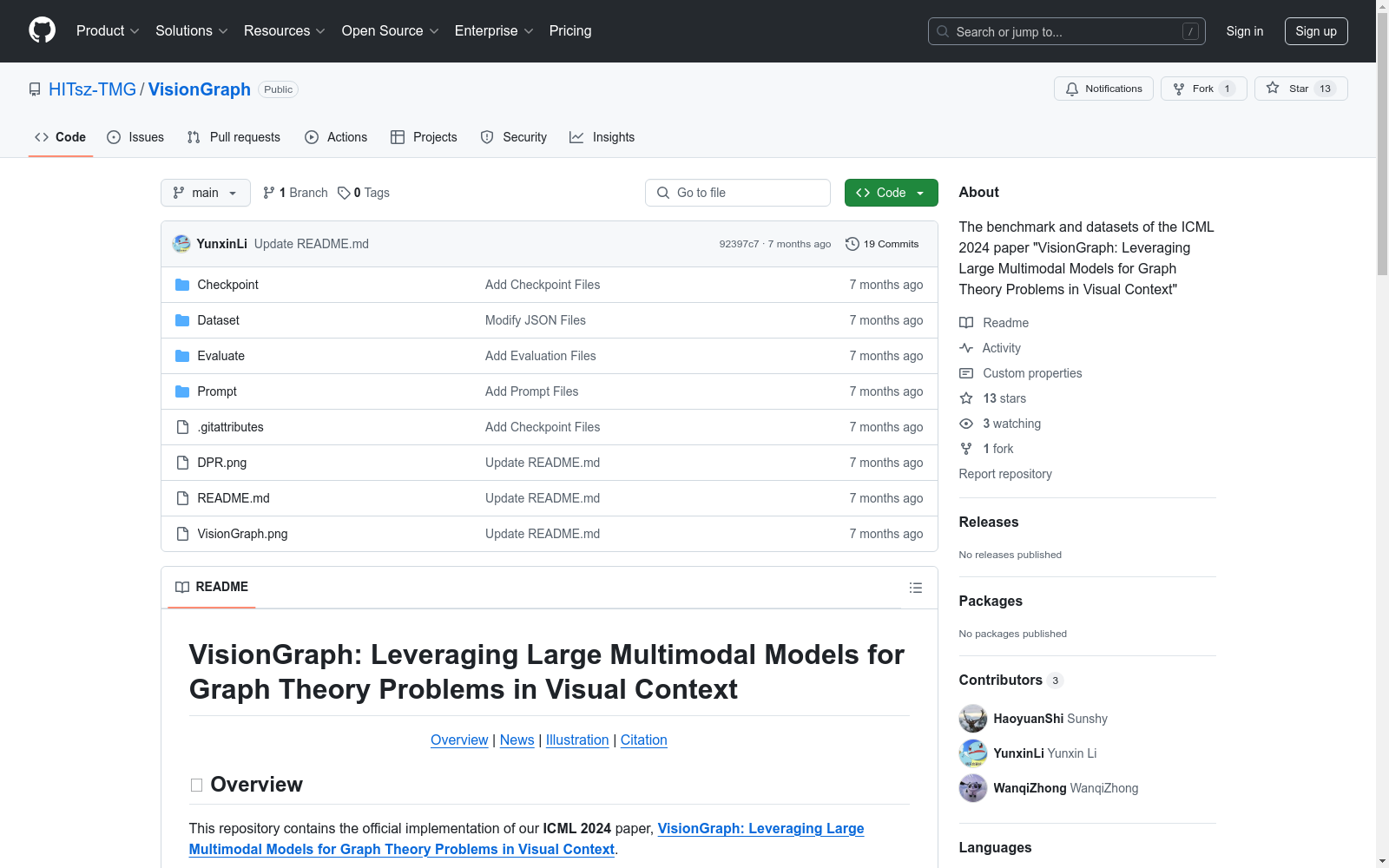The height and width of the screenshot is (868, 1389).
Task: Click YunxinLi avatar in commit header
Action: pos(181,244)
